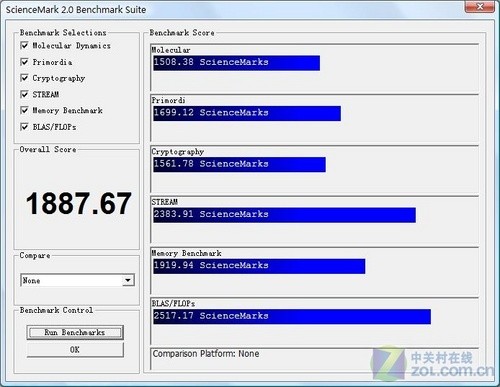The image size is (500, 387).
Task: Click the Molecular 1508.38 score bar
Action: 236,63
